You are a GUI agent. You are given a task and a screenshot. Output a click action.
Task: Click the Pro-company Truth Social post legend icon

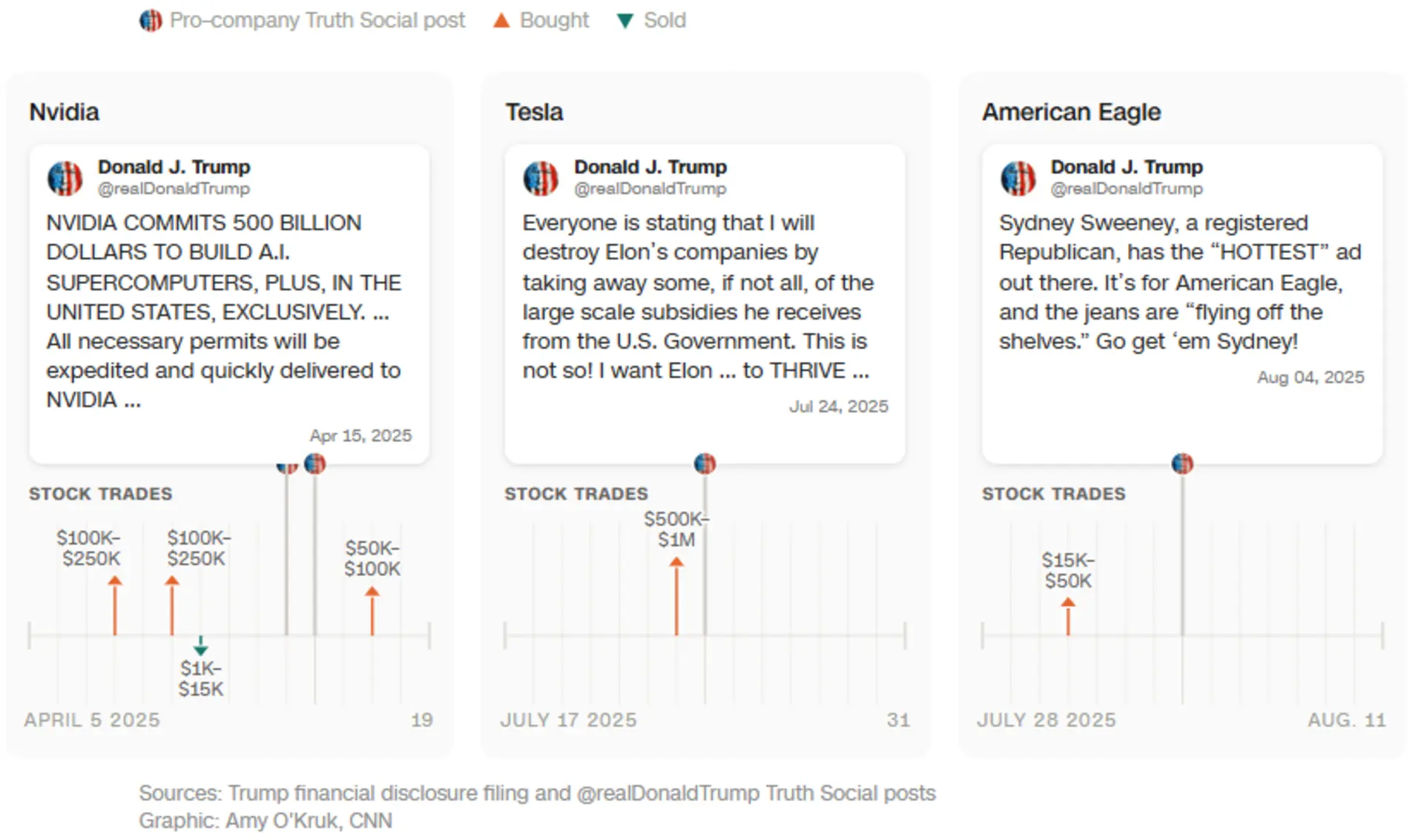151,20
